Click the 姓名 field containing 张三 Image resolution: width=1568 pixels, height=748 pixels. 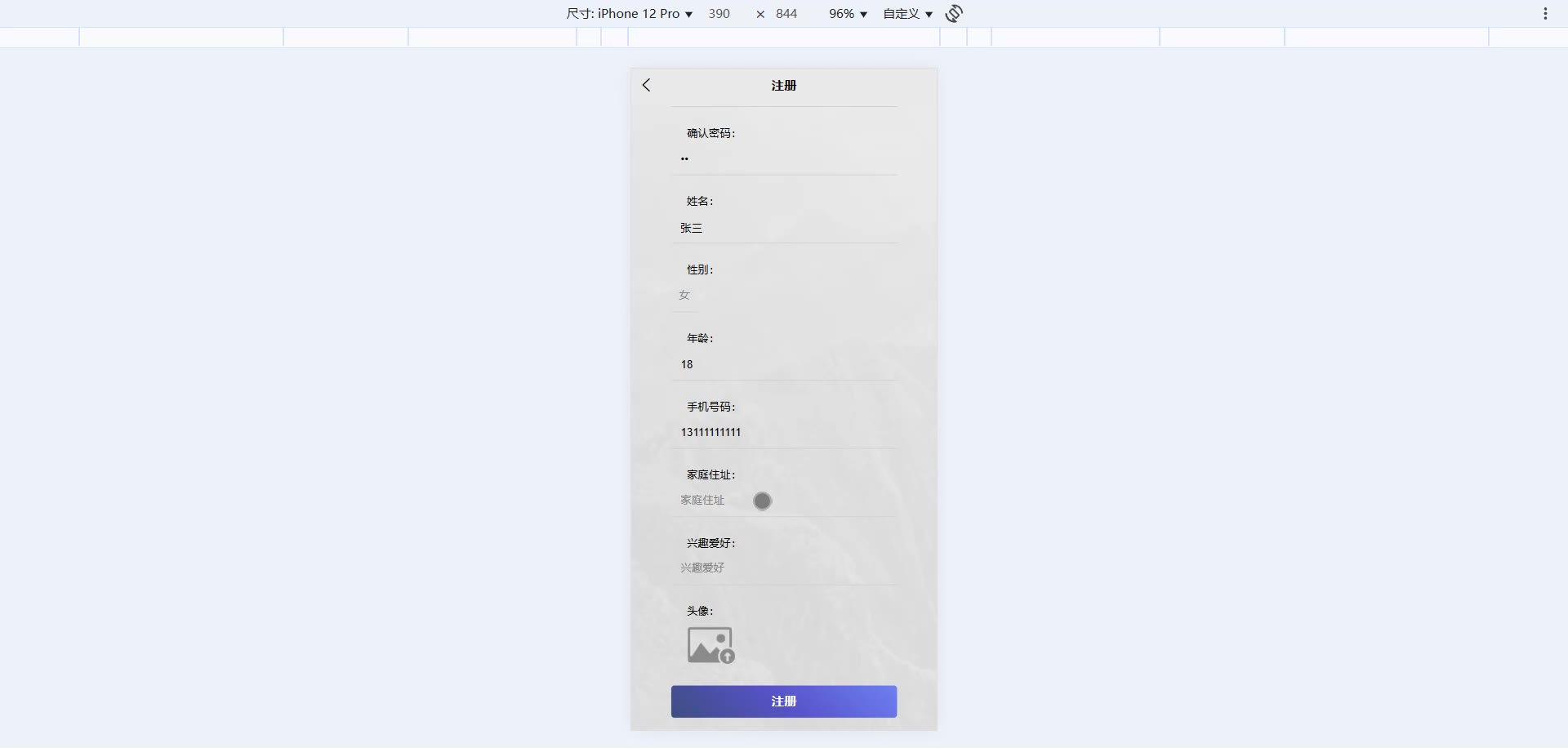[784, 228]
